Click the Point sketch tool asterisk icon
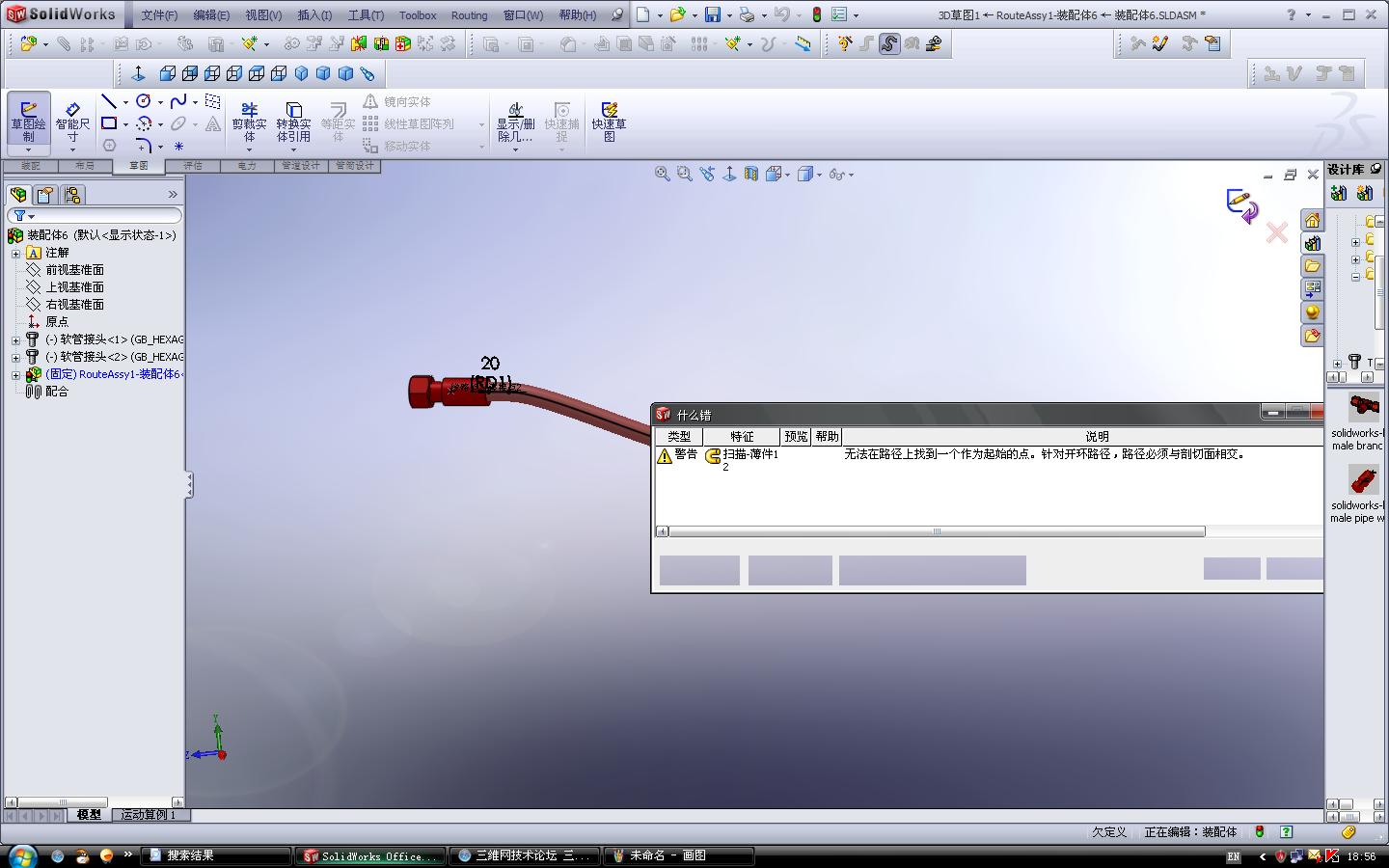This screenshot has width=1389, height=868. point(178,146)
